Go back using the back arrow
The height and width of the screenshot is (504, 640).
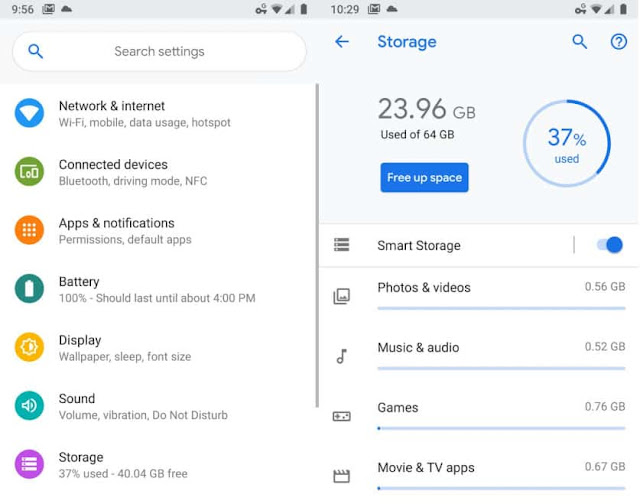click(342, 42)
